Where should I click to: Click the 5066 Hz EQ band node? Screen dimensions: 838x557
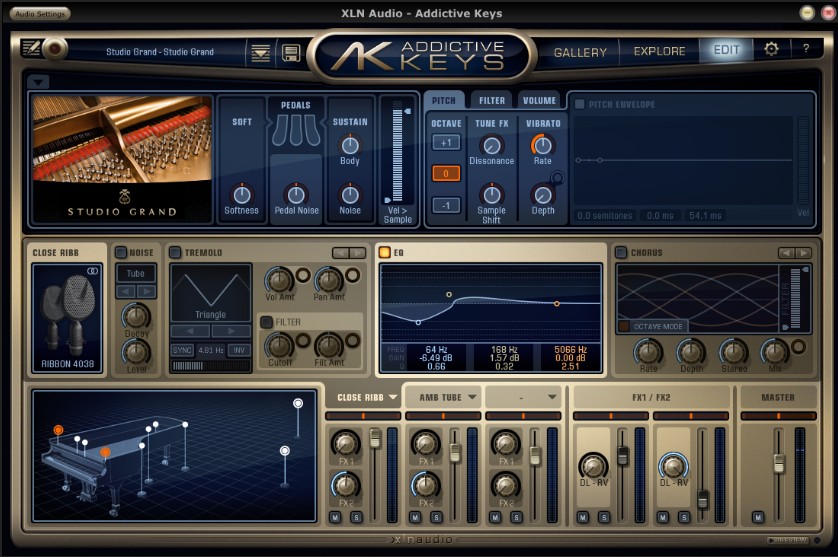pyautogui.click(x=556, y=304)
